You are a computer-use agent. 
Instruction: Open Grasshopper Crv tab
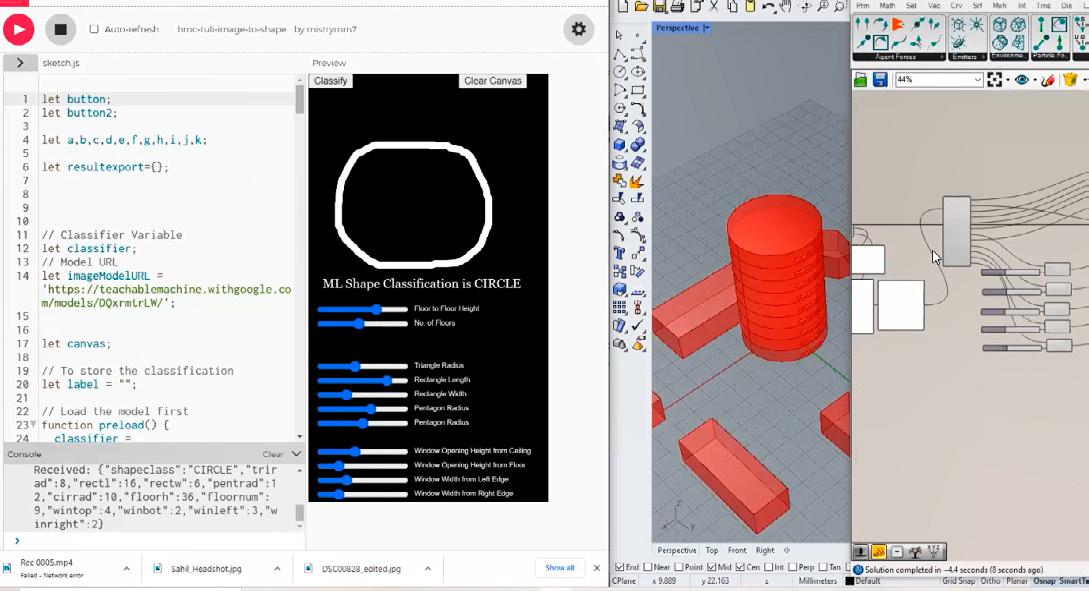click(956, 5)
